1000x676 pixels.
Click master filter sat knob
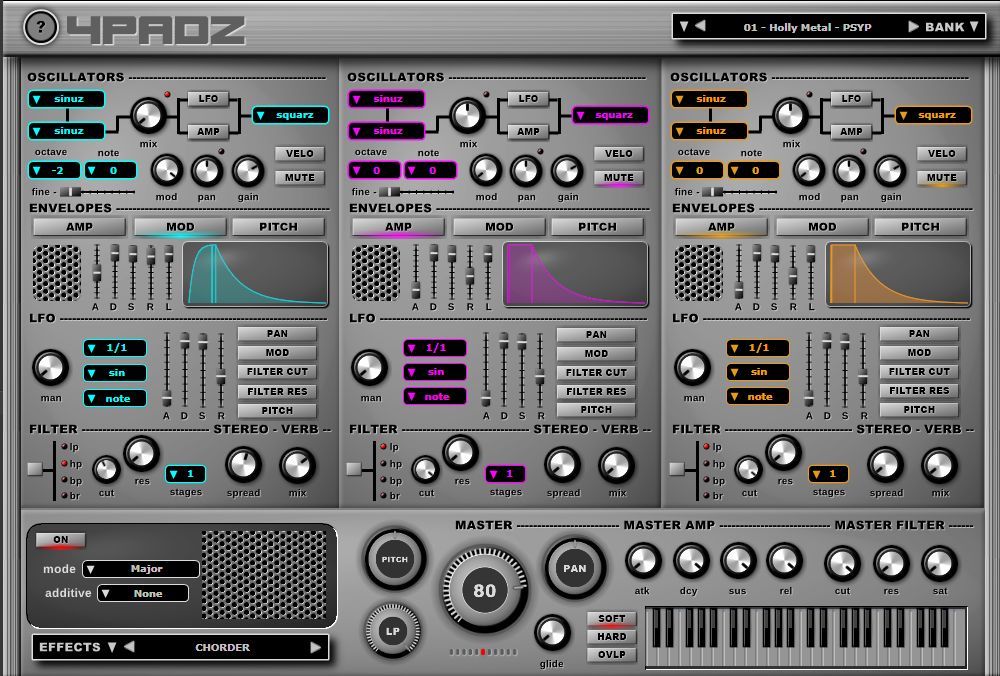coord(939,564)
